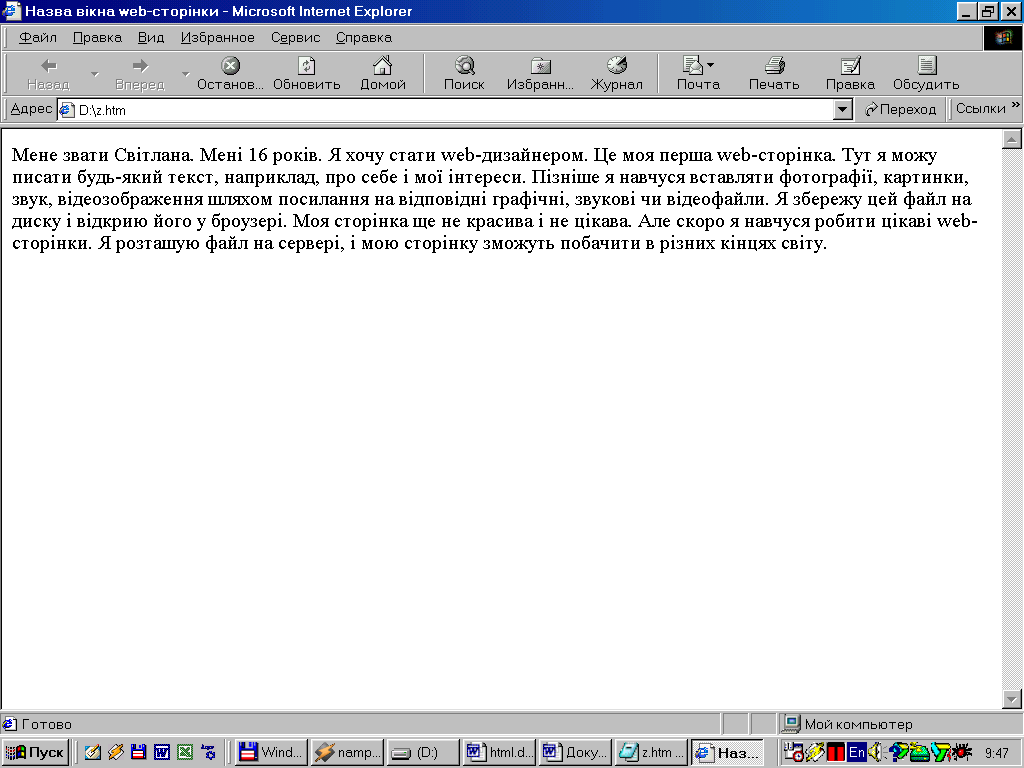Switch to namp... taskbar window

pos(347,752)
